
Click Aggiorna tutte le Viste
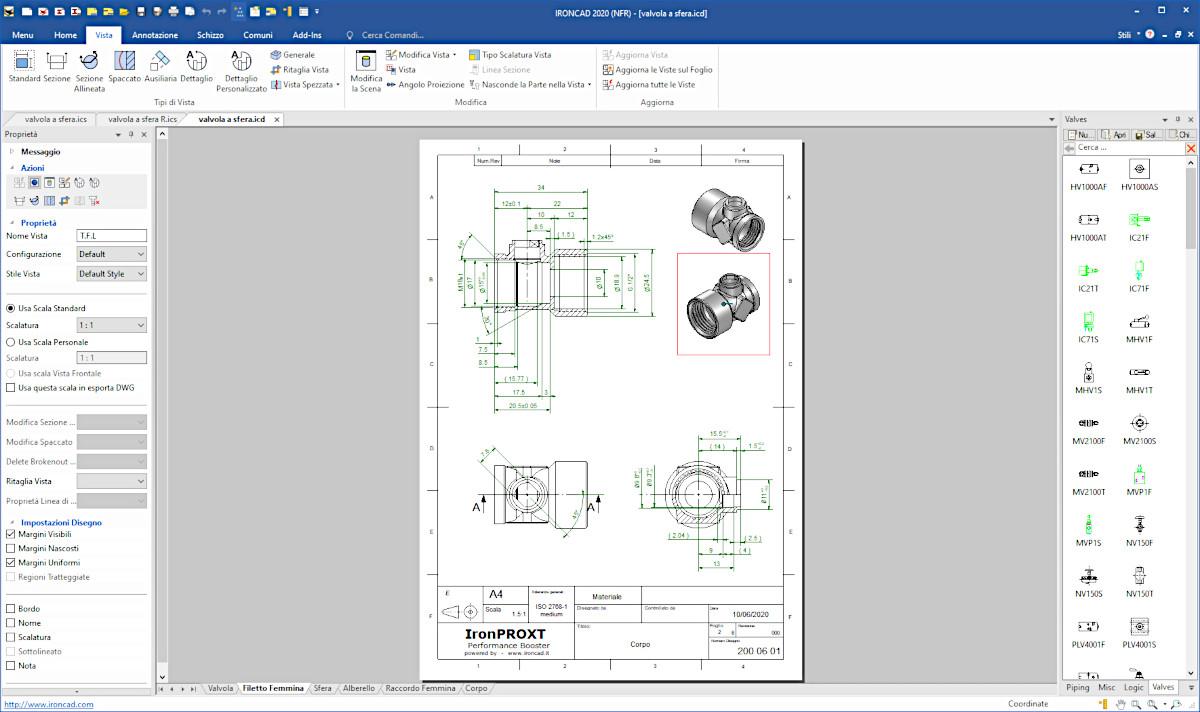(x=655, y=85)
